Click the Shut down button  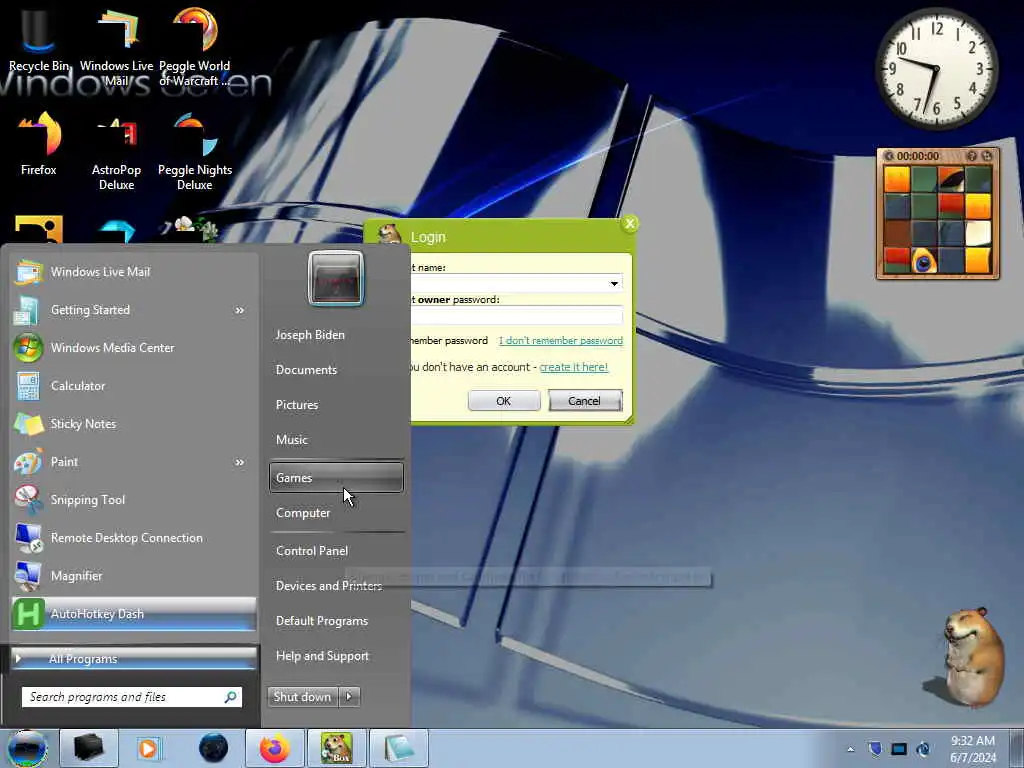coord(303,697)
